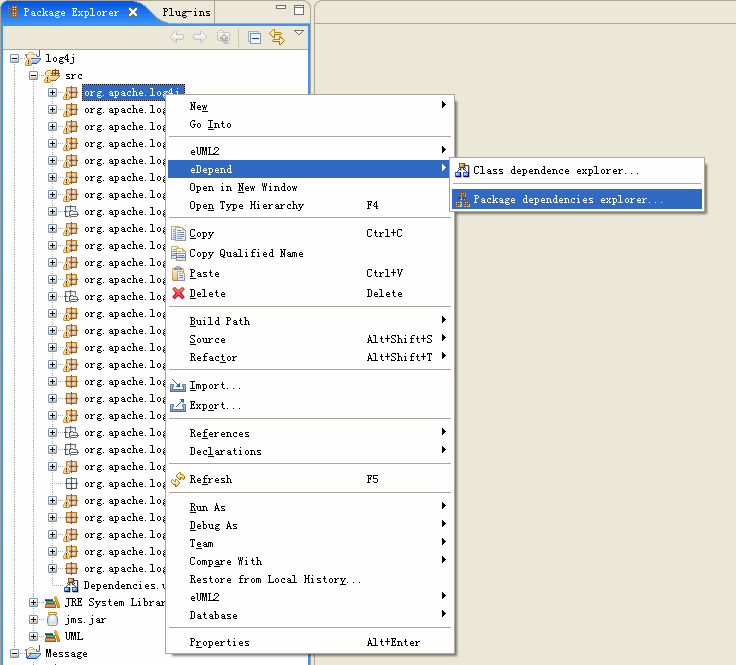Click the Message project folder icon
This screenshot has width=736, height=665.
pyautogui.click(x=33, y=653)
